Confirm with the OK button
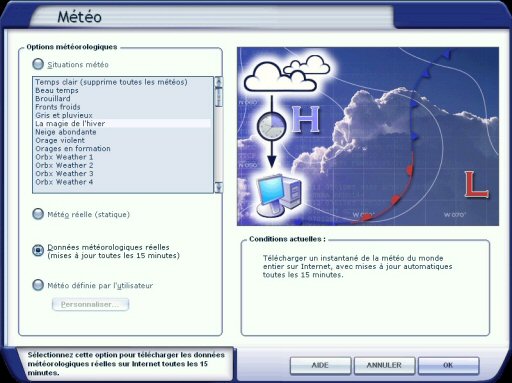512x383 pixels. (x=448, y=365)
